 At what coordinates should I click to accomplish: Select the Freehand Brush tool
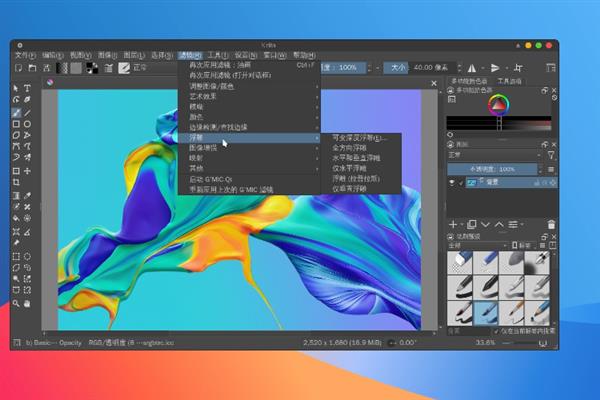(16, 113)
